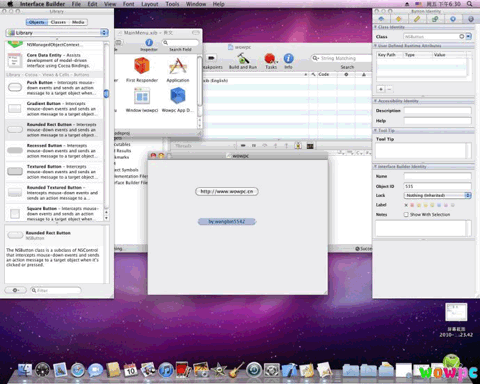
Task: Pick Recessed Button in Library list
Action: pos(54,151)
